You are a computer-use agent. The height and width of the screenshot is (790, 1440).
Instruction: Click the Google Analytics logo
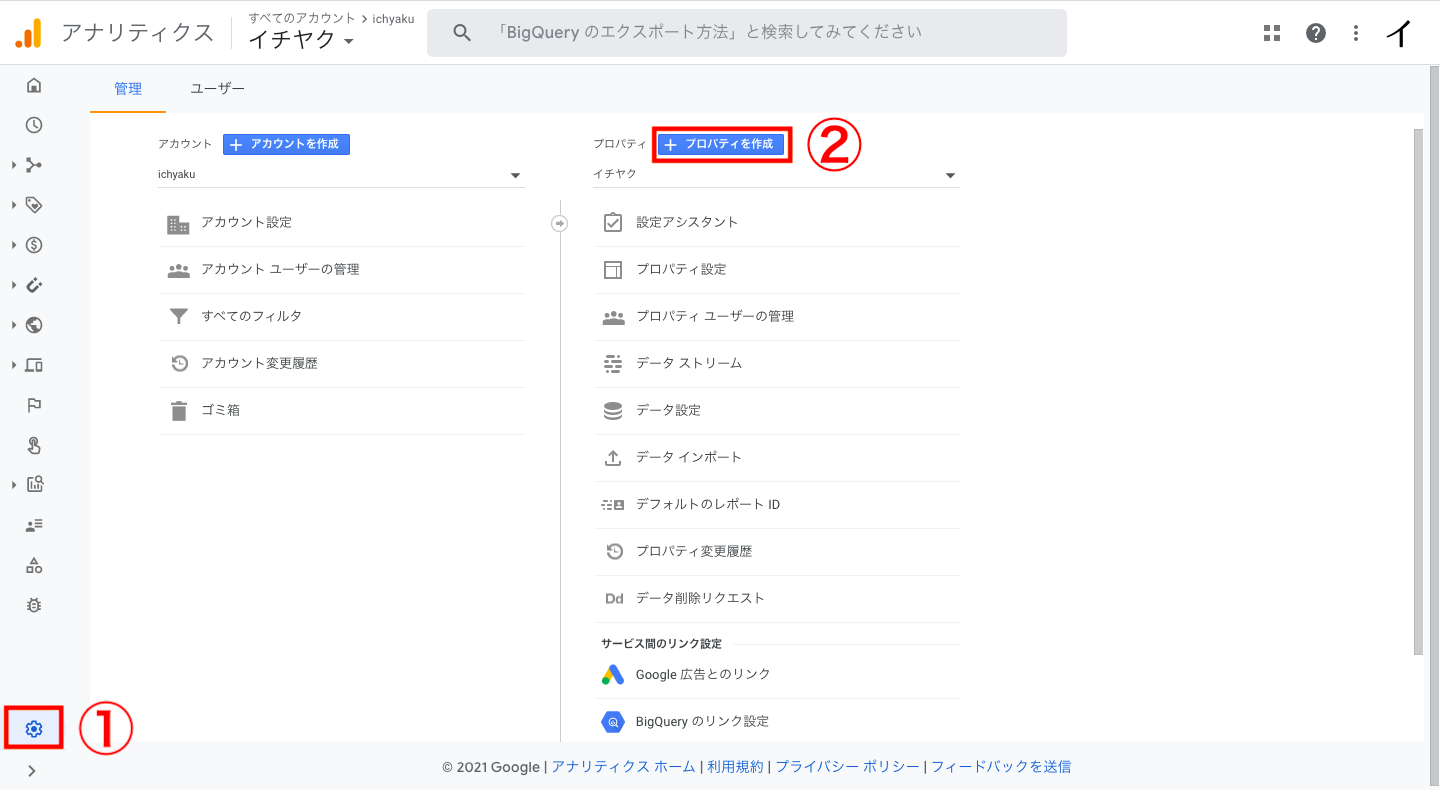28,33
